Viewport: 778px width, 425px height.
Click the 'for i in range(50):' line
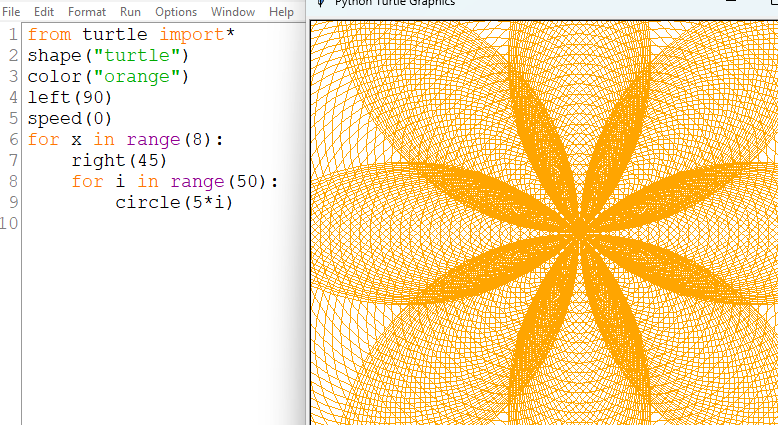click(175, 182)
